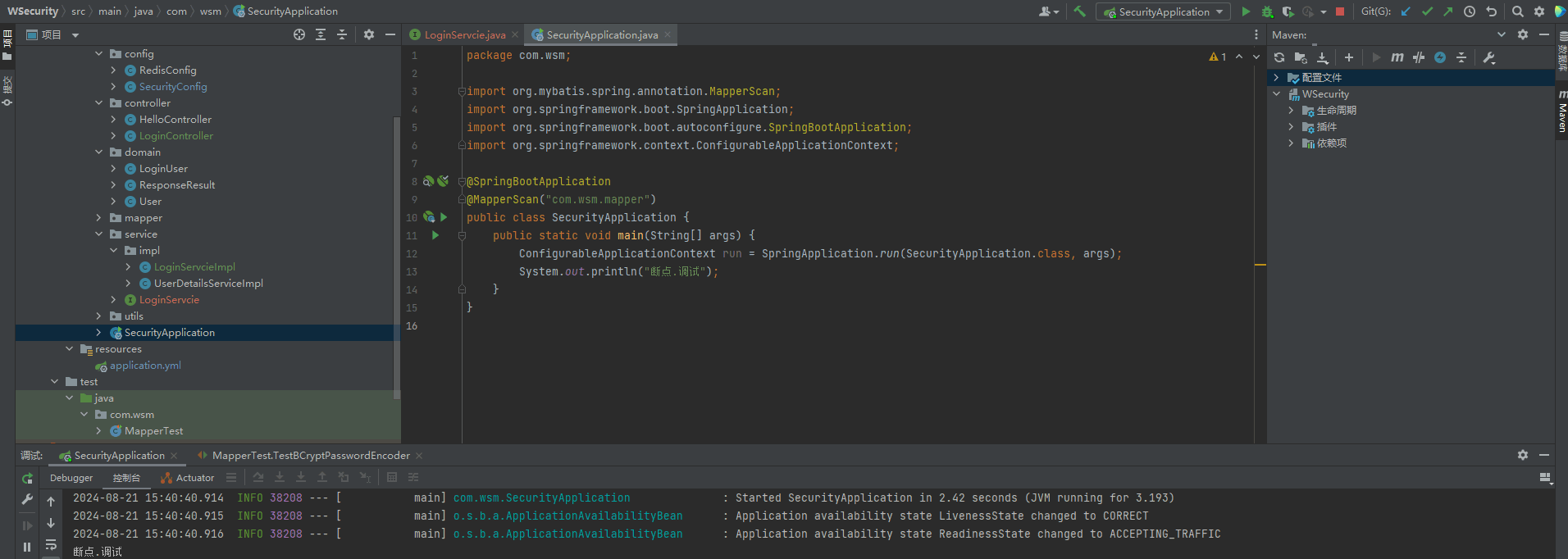
Task: Rerun SecurityApplication in debug panel
Action: [27, 478]
